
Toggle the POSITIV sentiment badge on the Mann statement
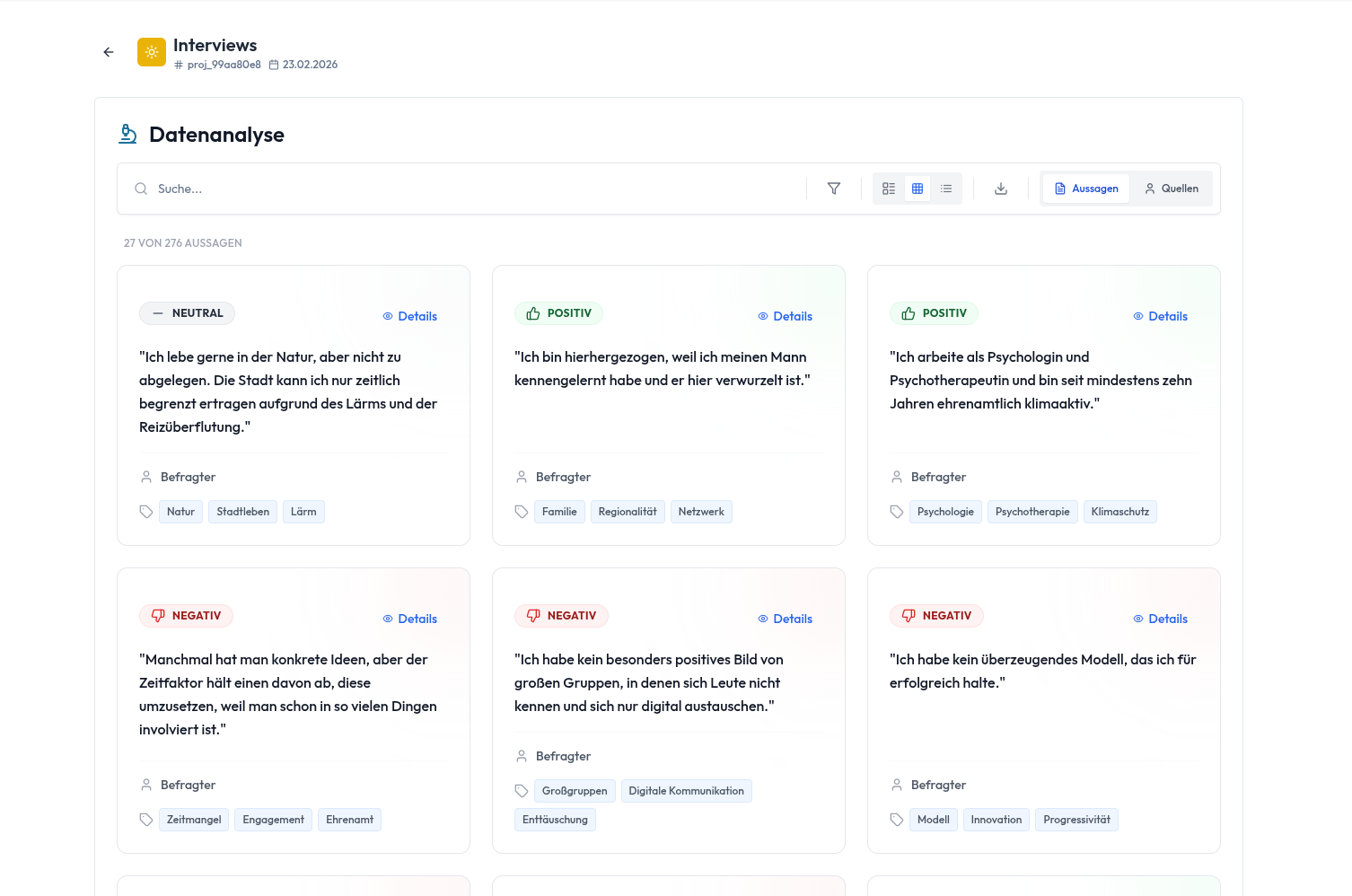[559, 313]
